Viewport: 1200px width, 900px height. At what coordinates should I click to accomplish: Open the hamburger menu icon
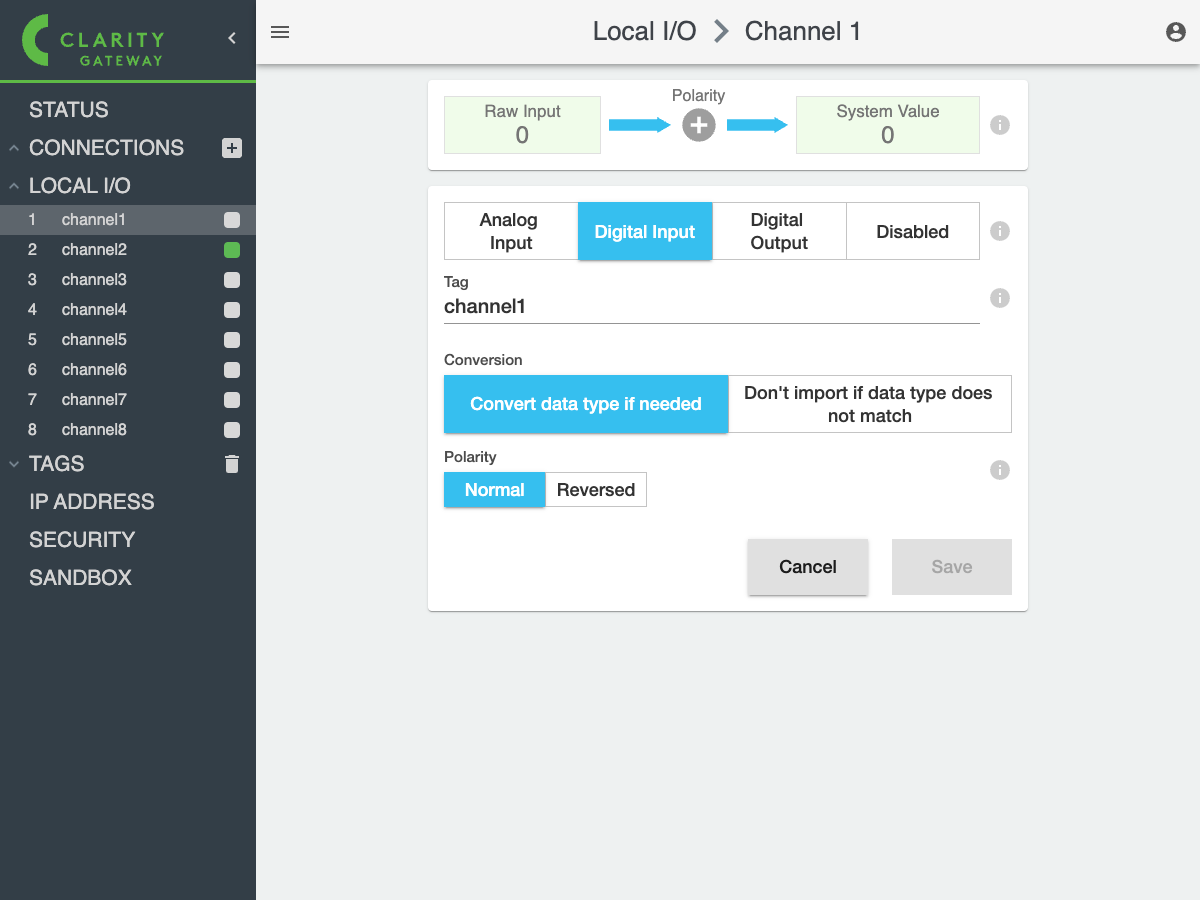280,32
